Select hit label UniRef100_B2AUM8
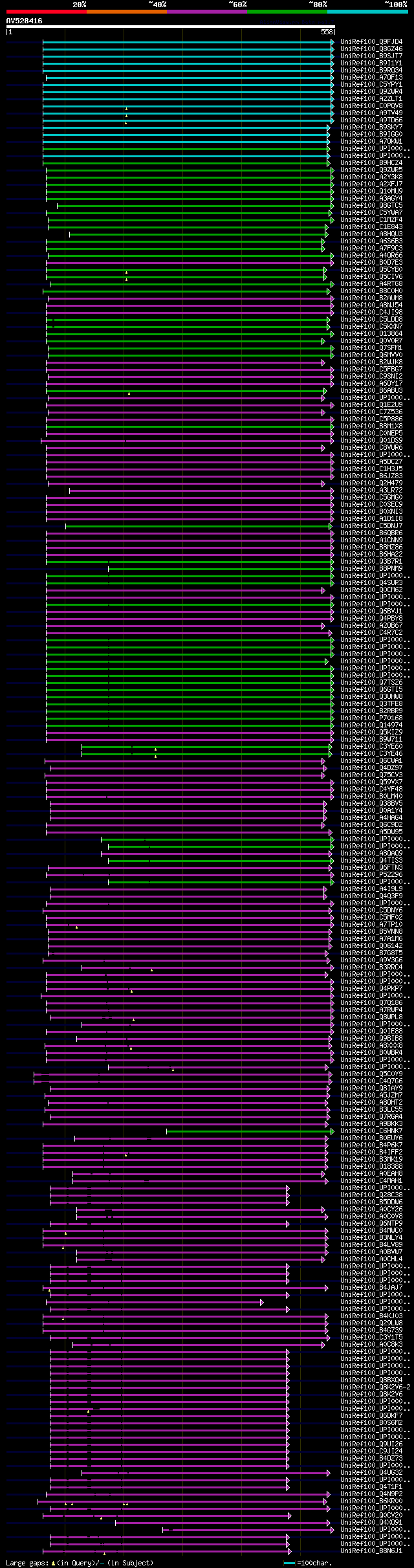 371,298
